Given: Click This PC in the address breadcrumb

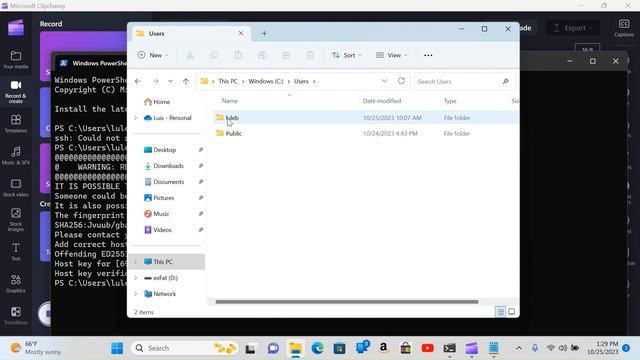Looking at the screenshot, I should [x=228, y=81].
